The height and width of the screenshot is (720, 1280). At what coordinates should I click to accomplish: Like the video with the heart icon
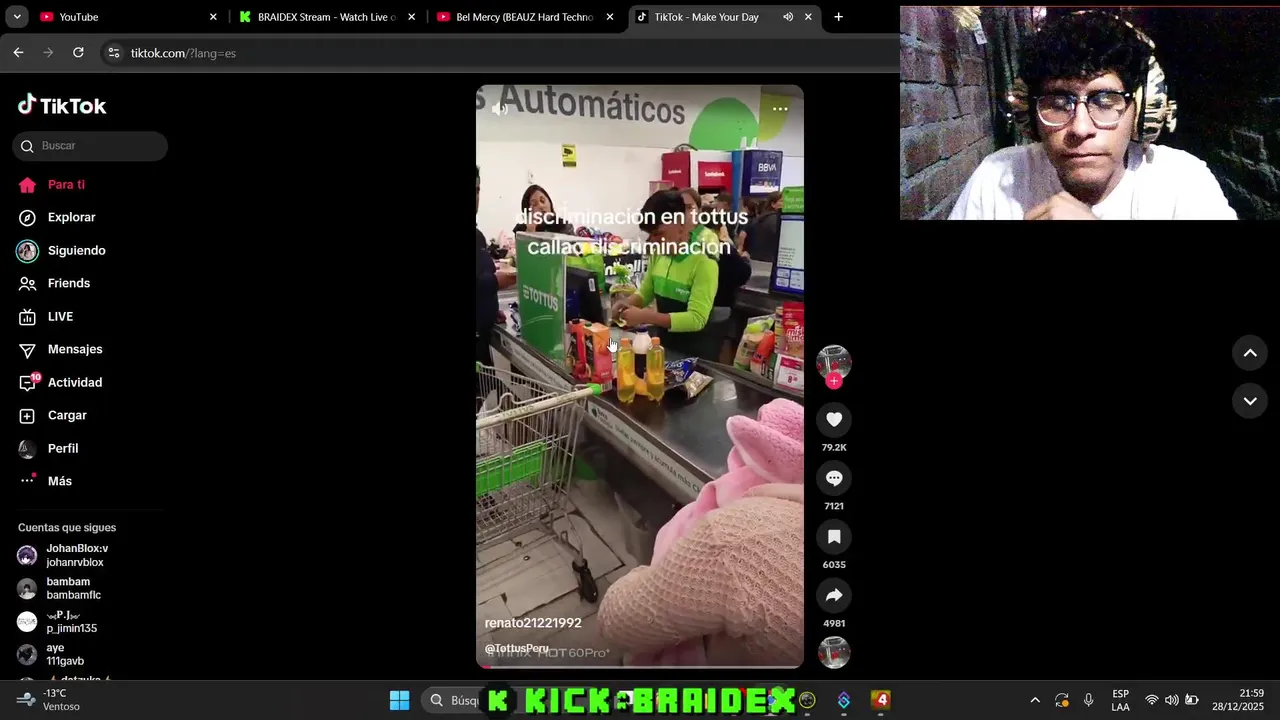834,420
